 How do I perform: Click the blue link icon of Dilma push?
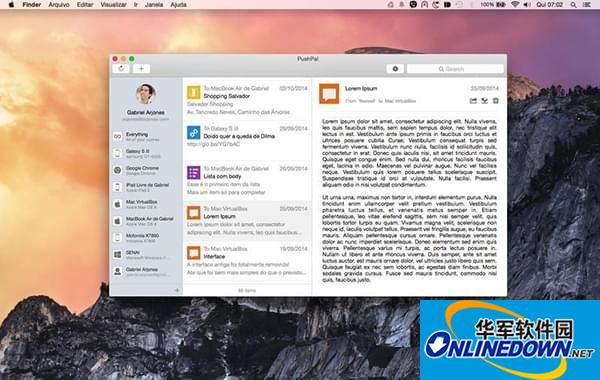click(x=194, y=133)
